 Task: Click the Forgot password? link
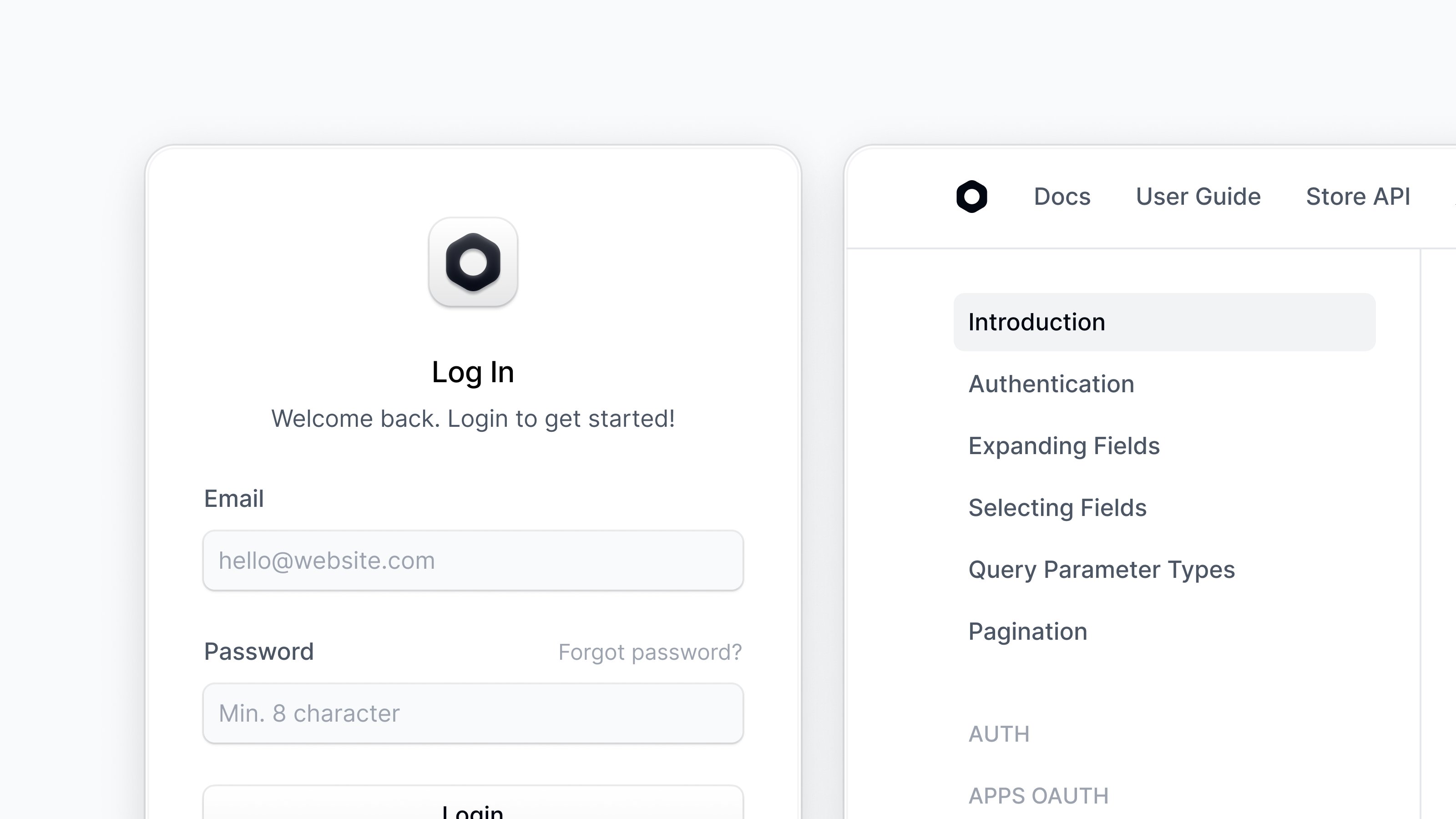point(650,652)
